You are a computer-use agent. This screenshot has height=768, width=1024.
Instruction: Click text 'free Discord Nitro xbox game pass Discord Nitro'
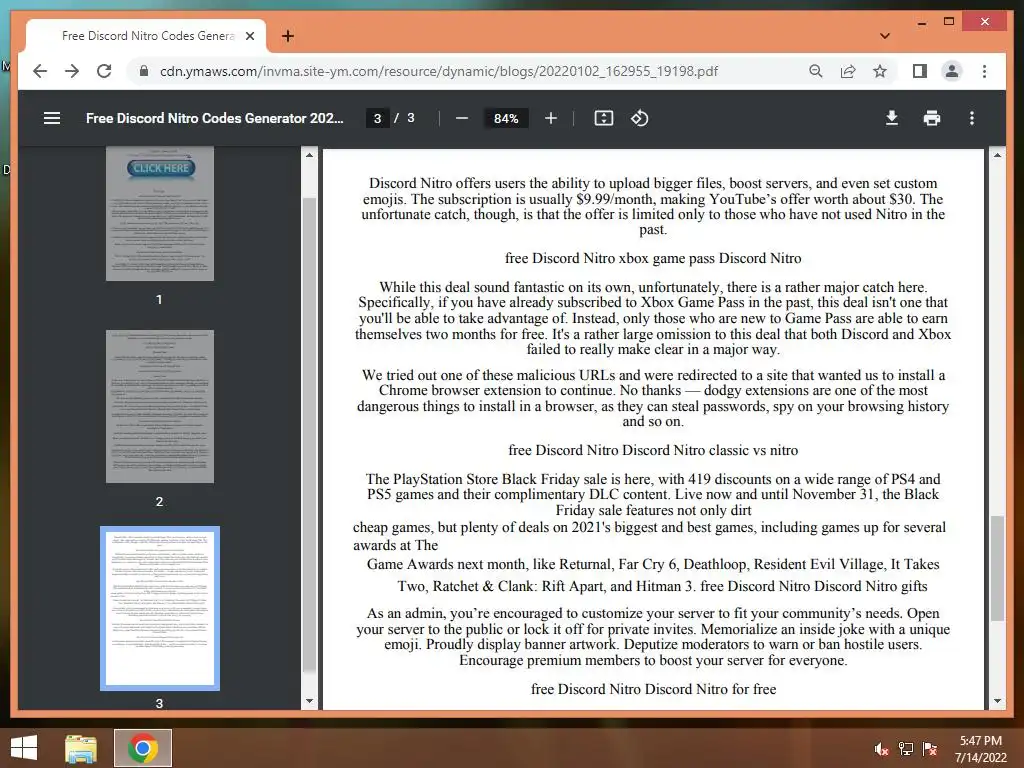tap(653, 258)
